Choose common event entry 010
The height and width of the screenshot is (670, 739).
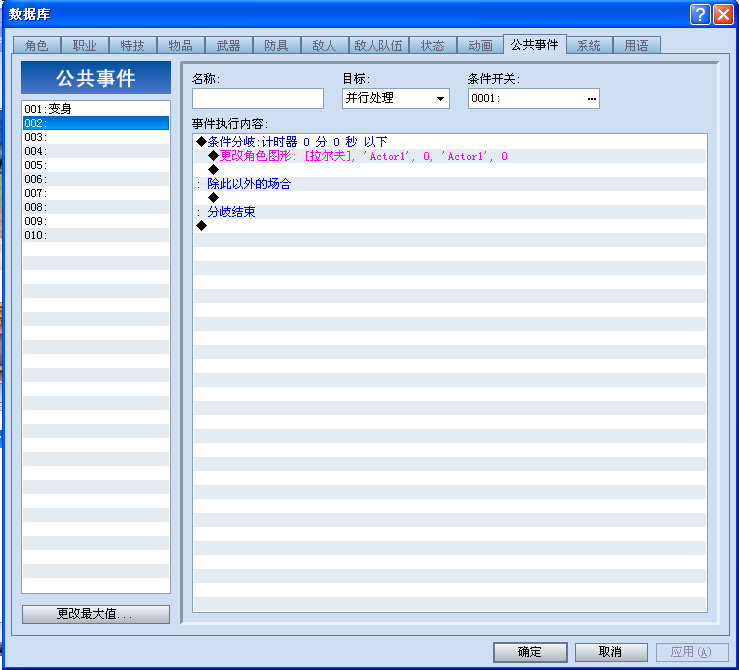pos(96,235)
